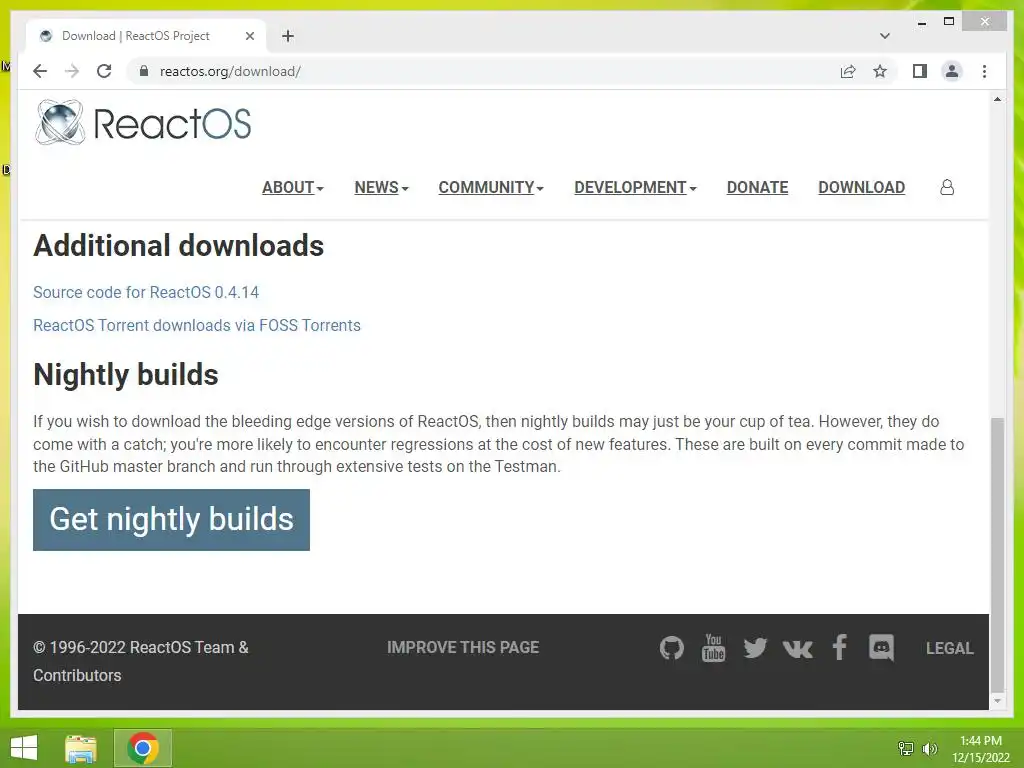Click the volume speaker icon in tray
1024x768 pixels.
tap(929, 748)
